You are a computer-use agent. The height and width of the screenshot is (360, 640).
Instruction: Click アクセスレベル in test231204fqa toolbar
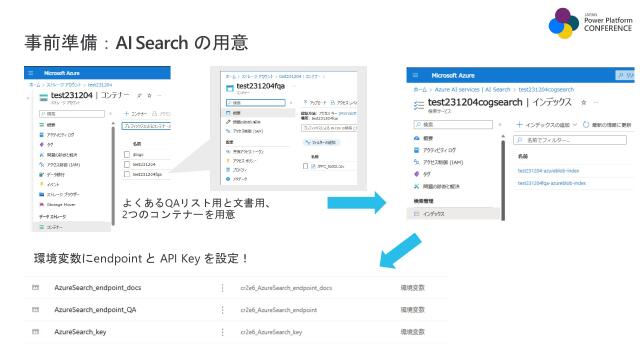tap(344, 102)
